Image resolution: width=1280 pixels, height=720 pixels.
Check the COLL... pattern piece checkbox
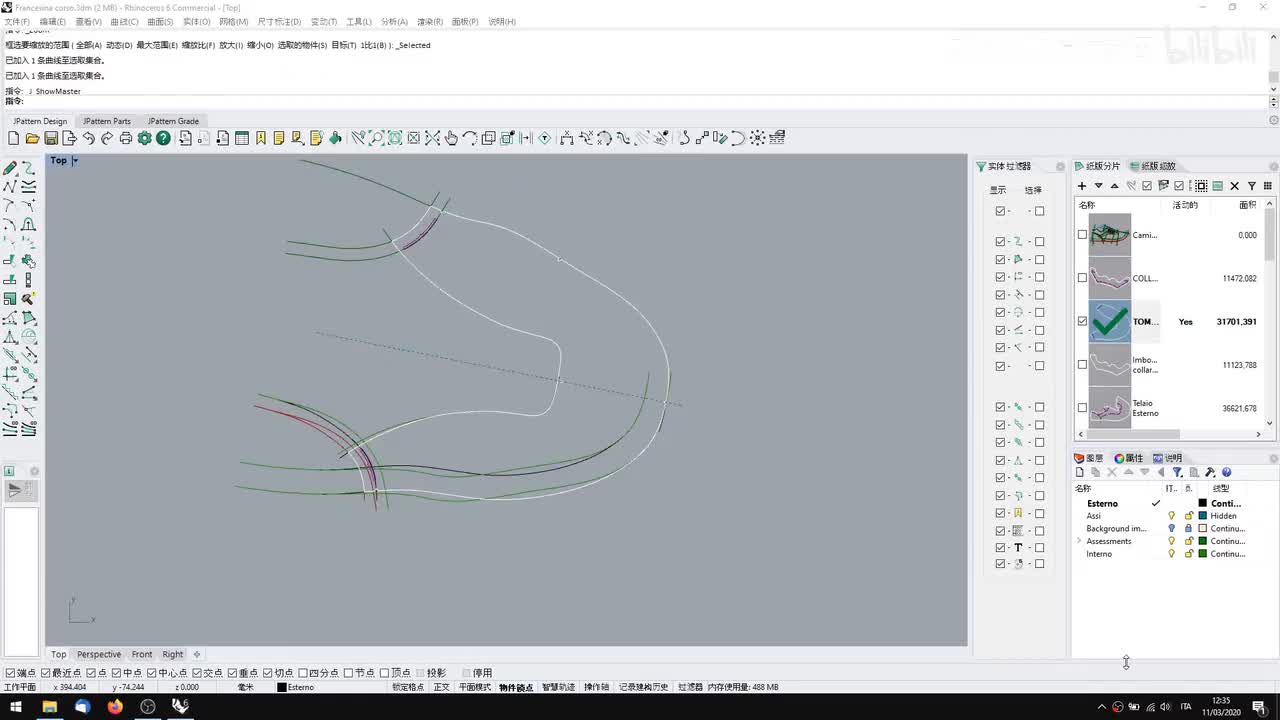point(1082,278)
